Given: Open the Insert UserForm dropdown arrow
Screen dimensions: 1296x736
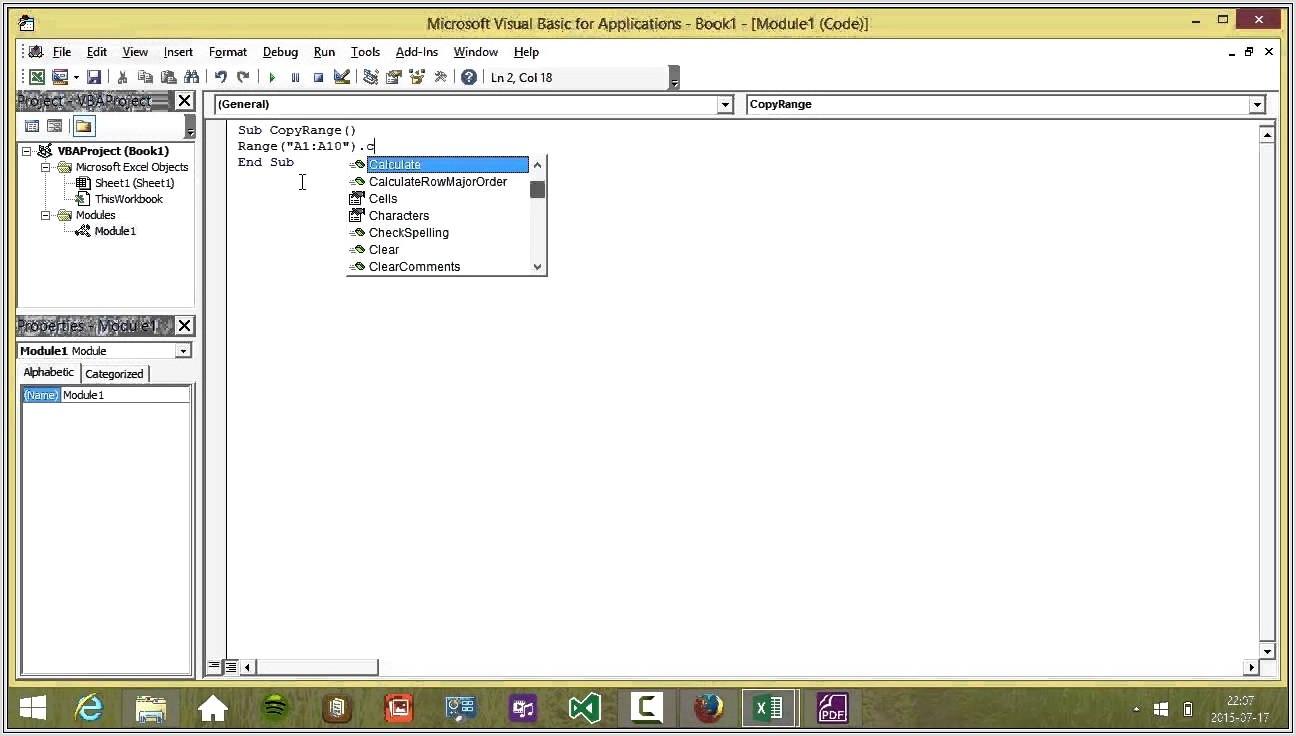Looking at the screenshot, I should (76, 77).
